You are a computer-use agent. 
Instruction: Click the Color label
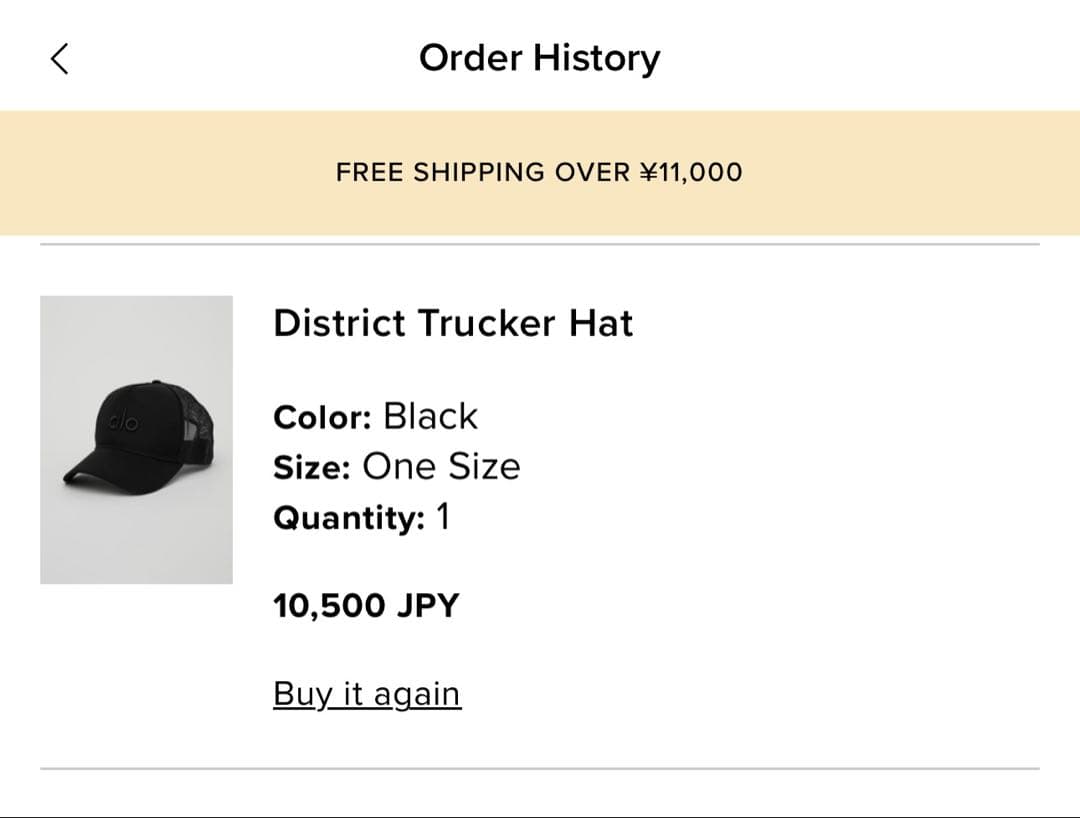point(322,417)
